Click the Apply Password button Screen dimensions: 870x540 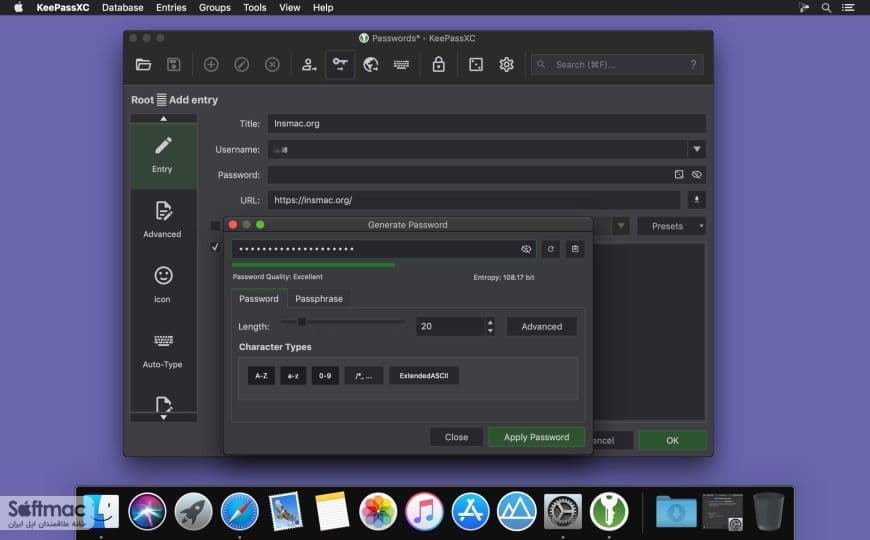click(x=536, y=437)
